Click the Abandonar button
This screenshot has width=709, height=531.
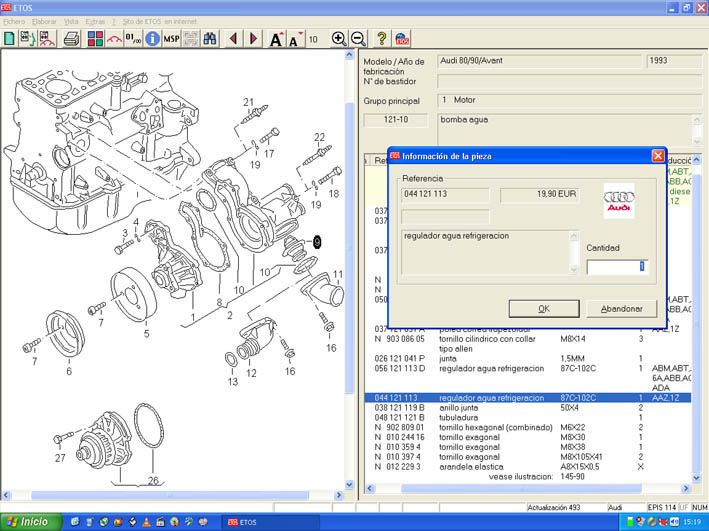[622, 308]
